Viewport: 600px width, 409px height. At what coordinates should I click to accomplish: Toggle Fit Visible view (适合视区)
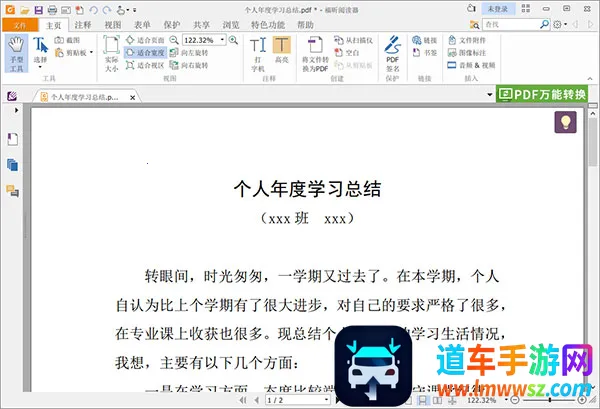[147, 65]
